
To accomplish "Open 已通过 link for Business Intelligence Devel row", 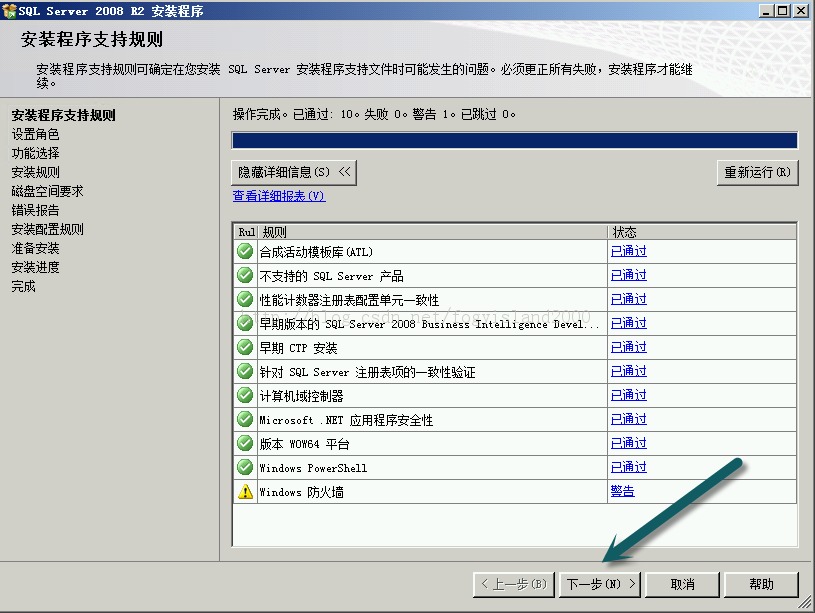I will 628,323.
